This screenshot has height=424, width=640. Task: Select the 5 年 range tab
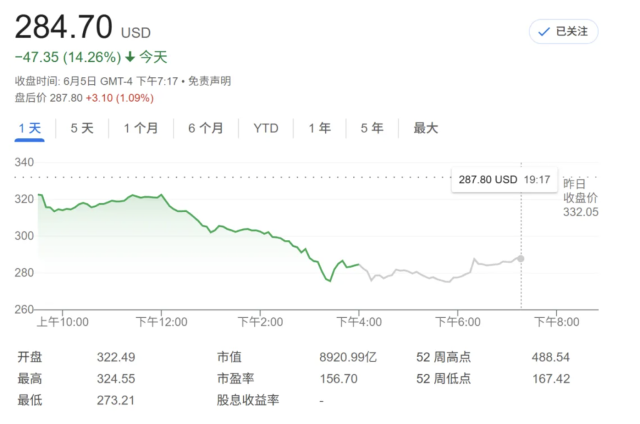point(372,128)
